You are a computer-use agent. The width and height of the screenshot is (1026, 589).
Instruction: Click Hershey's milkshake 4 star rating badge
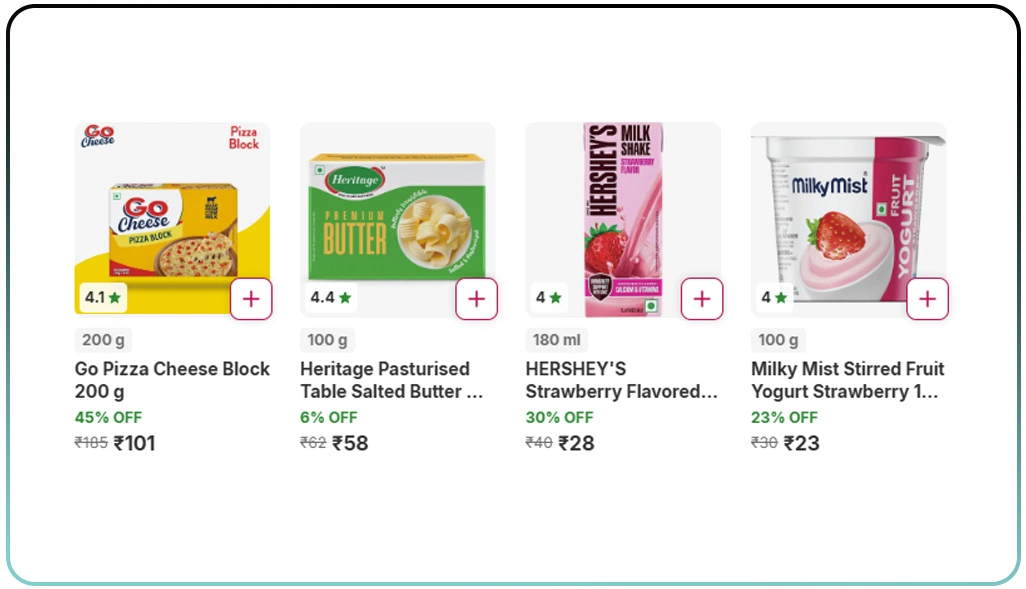coord(548,297)
